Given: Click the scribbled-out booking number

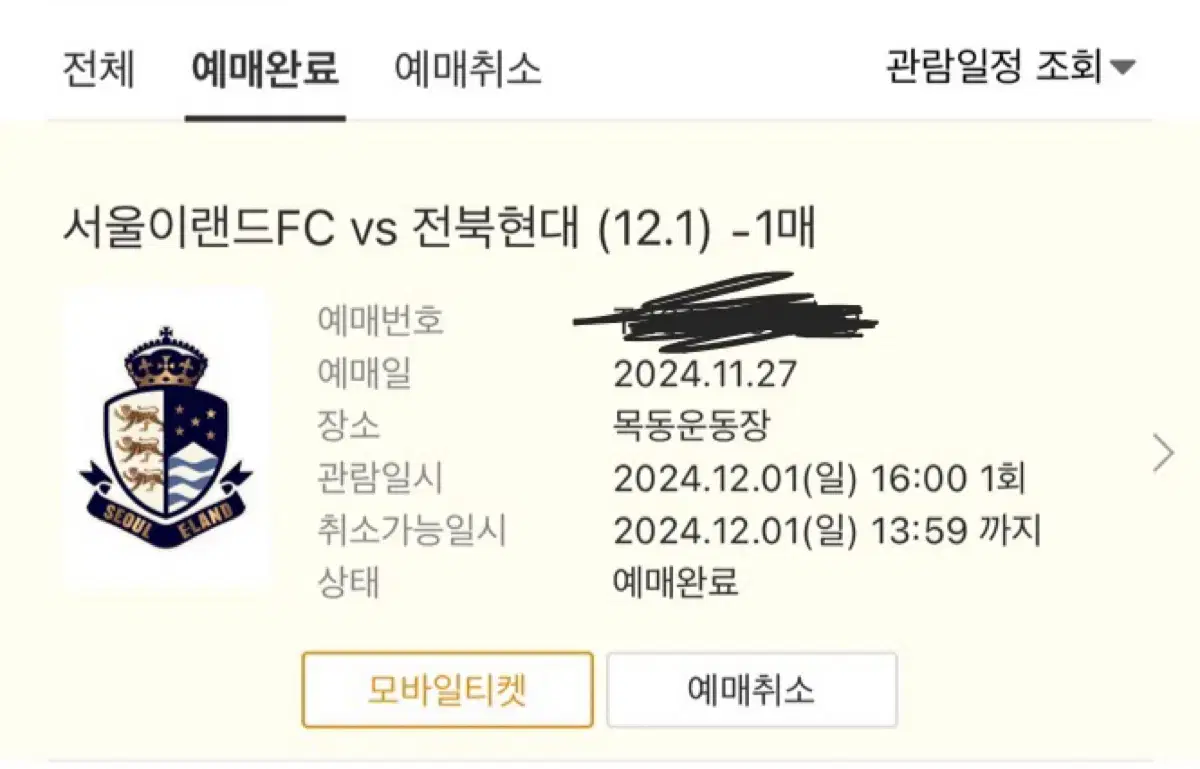Looking at the screenshot, I should [x=726, y=314].
